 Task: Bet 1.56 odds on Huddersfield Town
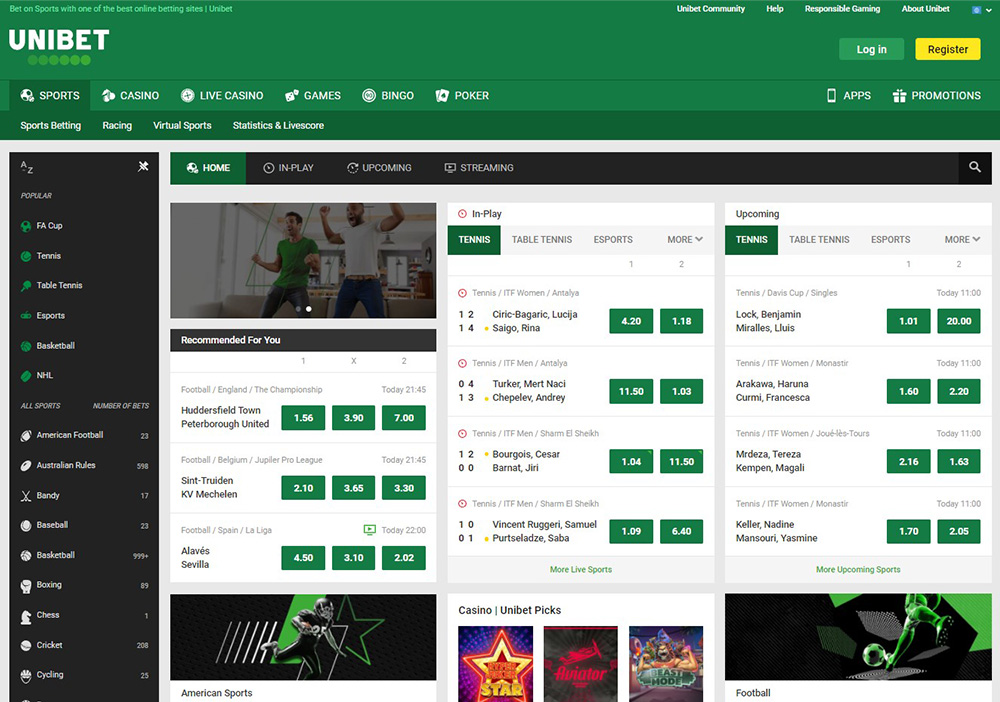tap(303, 418)
